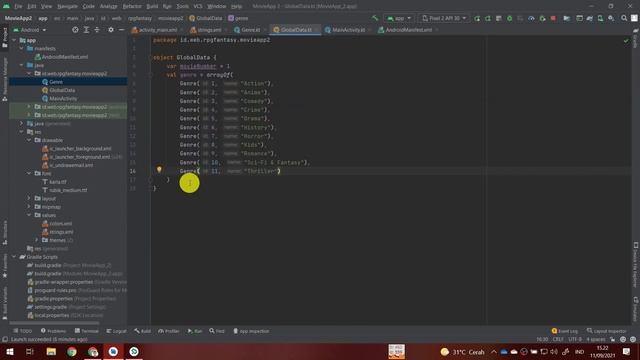Collapse the values folder
This screenshot has height=360, width=640.
coord(29,215)
